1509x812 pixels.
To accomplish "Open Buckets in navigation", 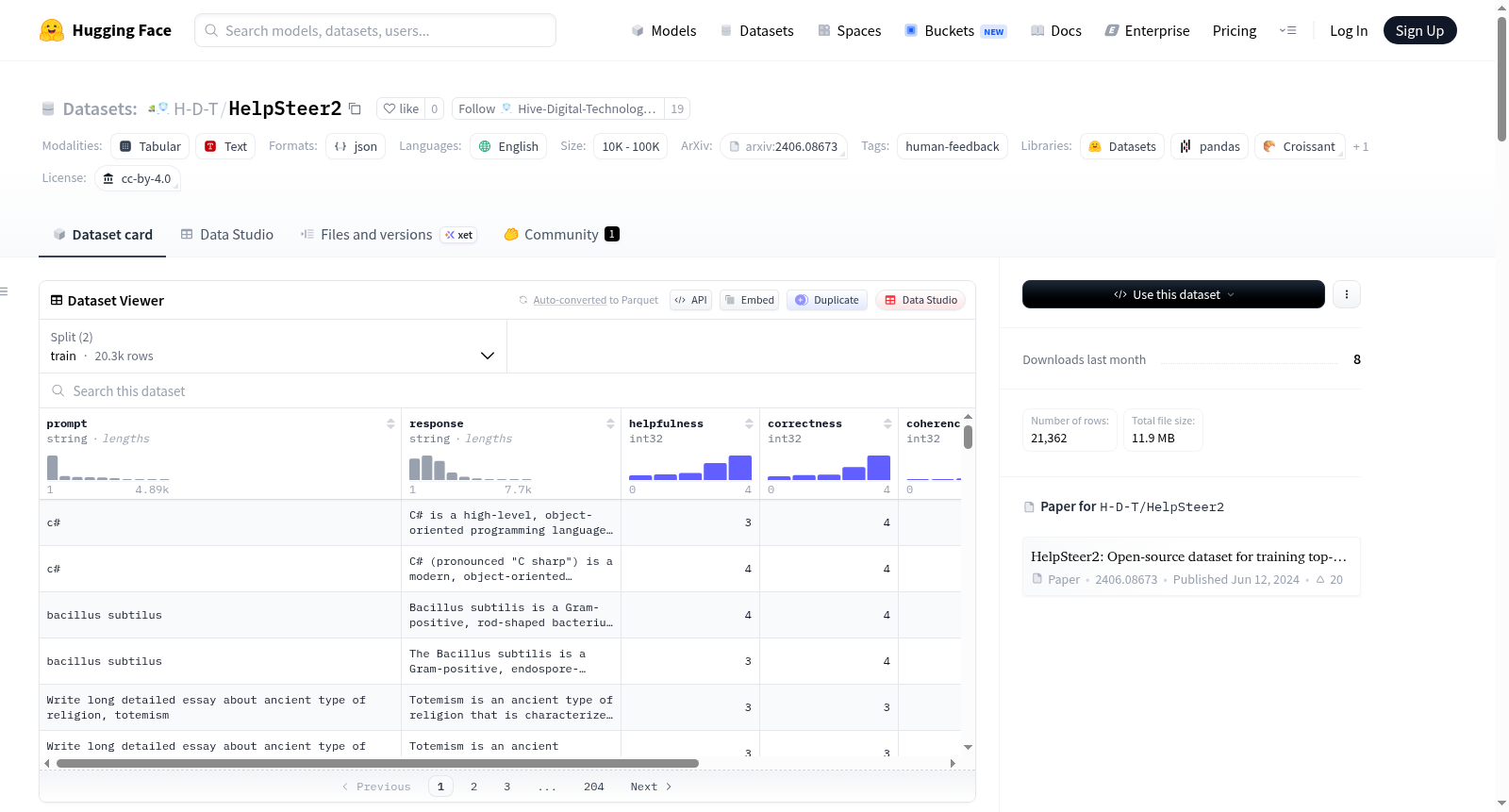I will (x=955, y=31).
